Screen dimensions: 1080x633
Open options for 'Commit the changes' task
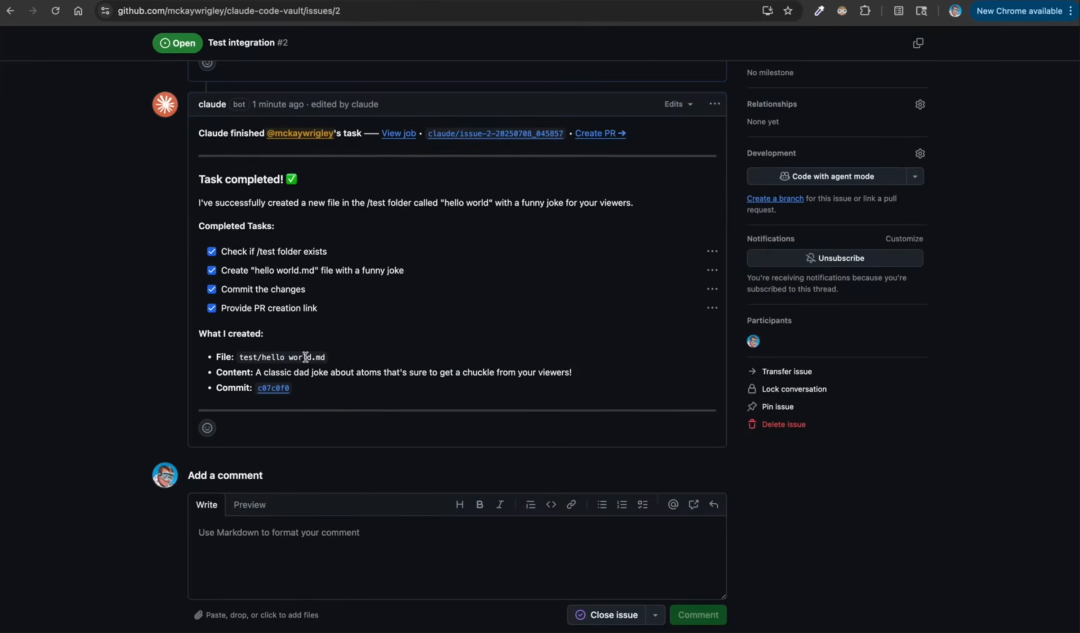pos(712,289)
